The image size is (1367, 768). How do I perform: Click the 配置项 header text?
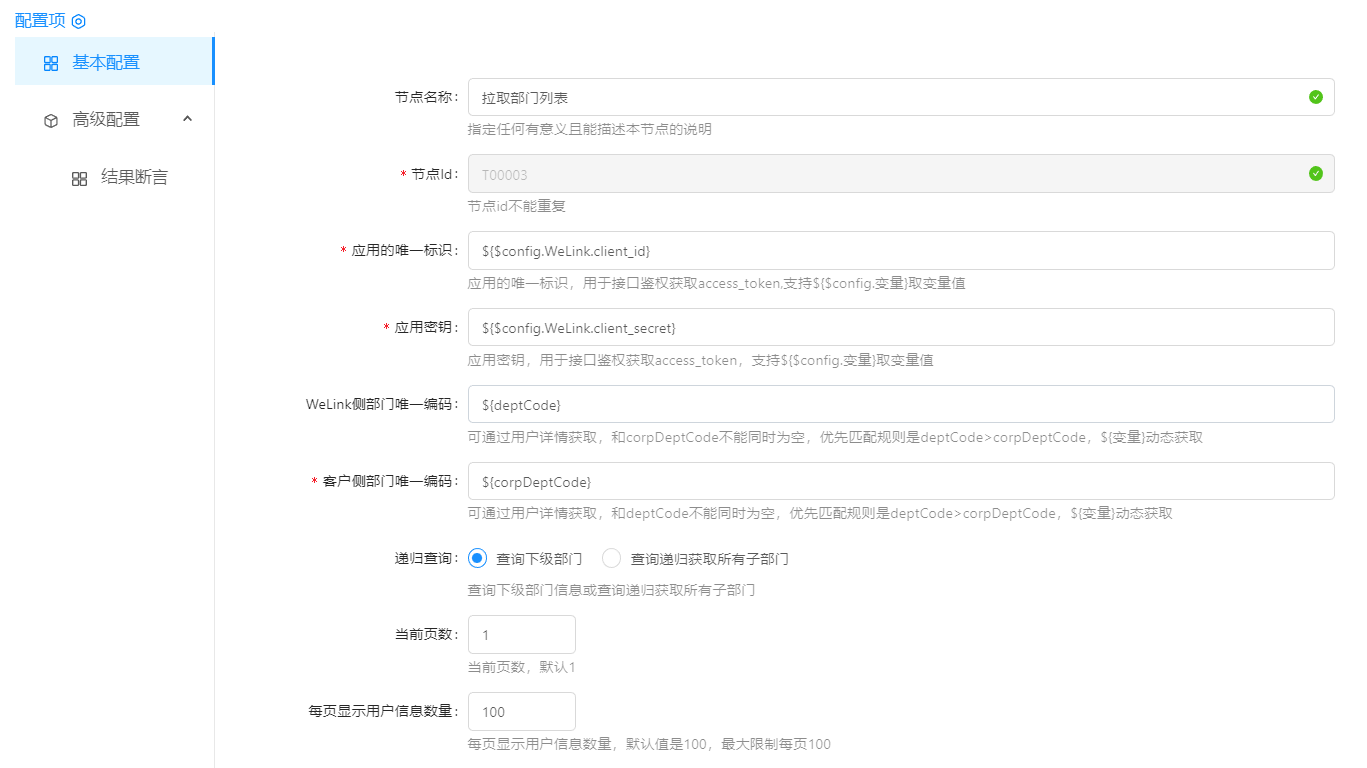(40, 21)
